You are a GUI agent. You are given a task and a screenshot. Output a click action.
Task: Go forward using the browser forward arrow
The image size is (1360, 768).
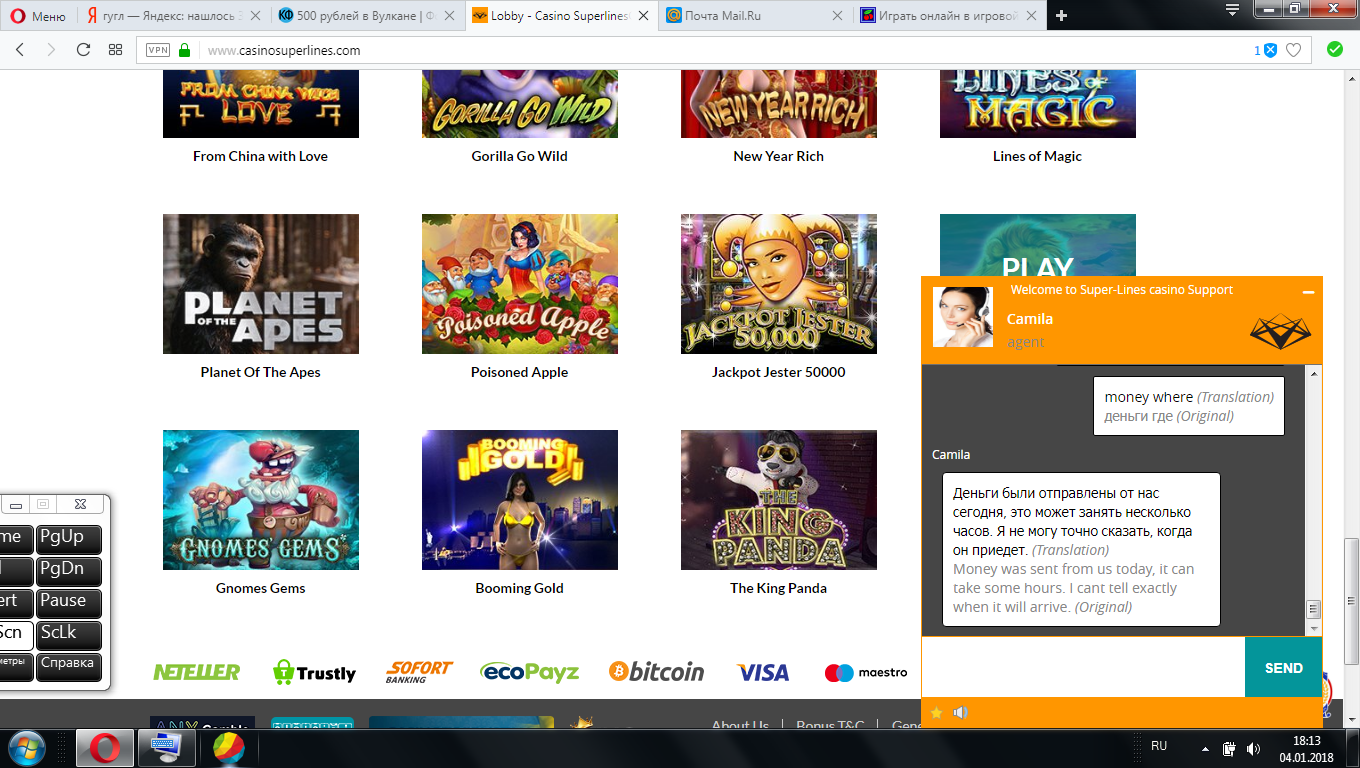point(51,50)
